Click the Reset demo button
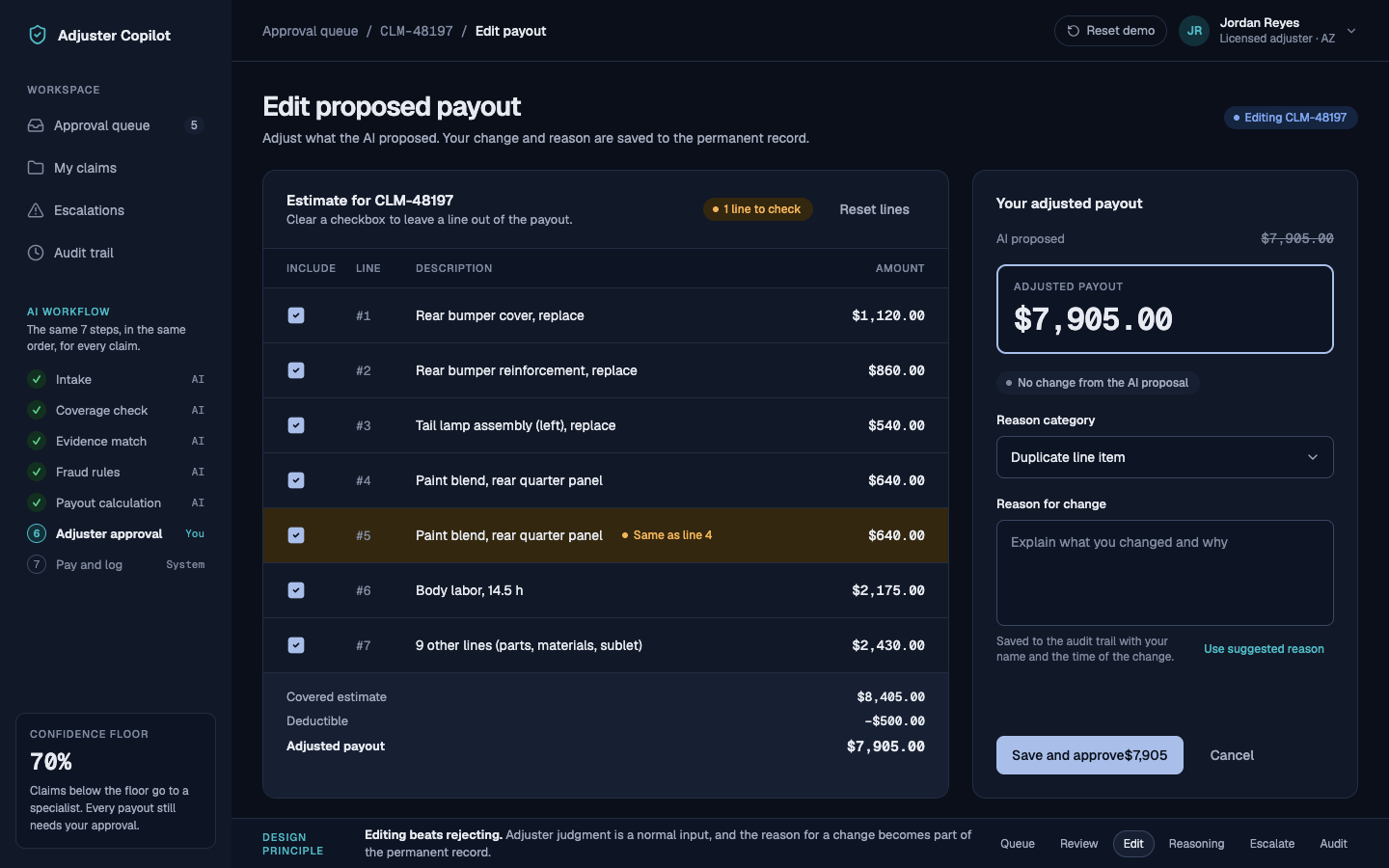The image size is (1389, 868). pyautogui.click(x=1110, y=31)
